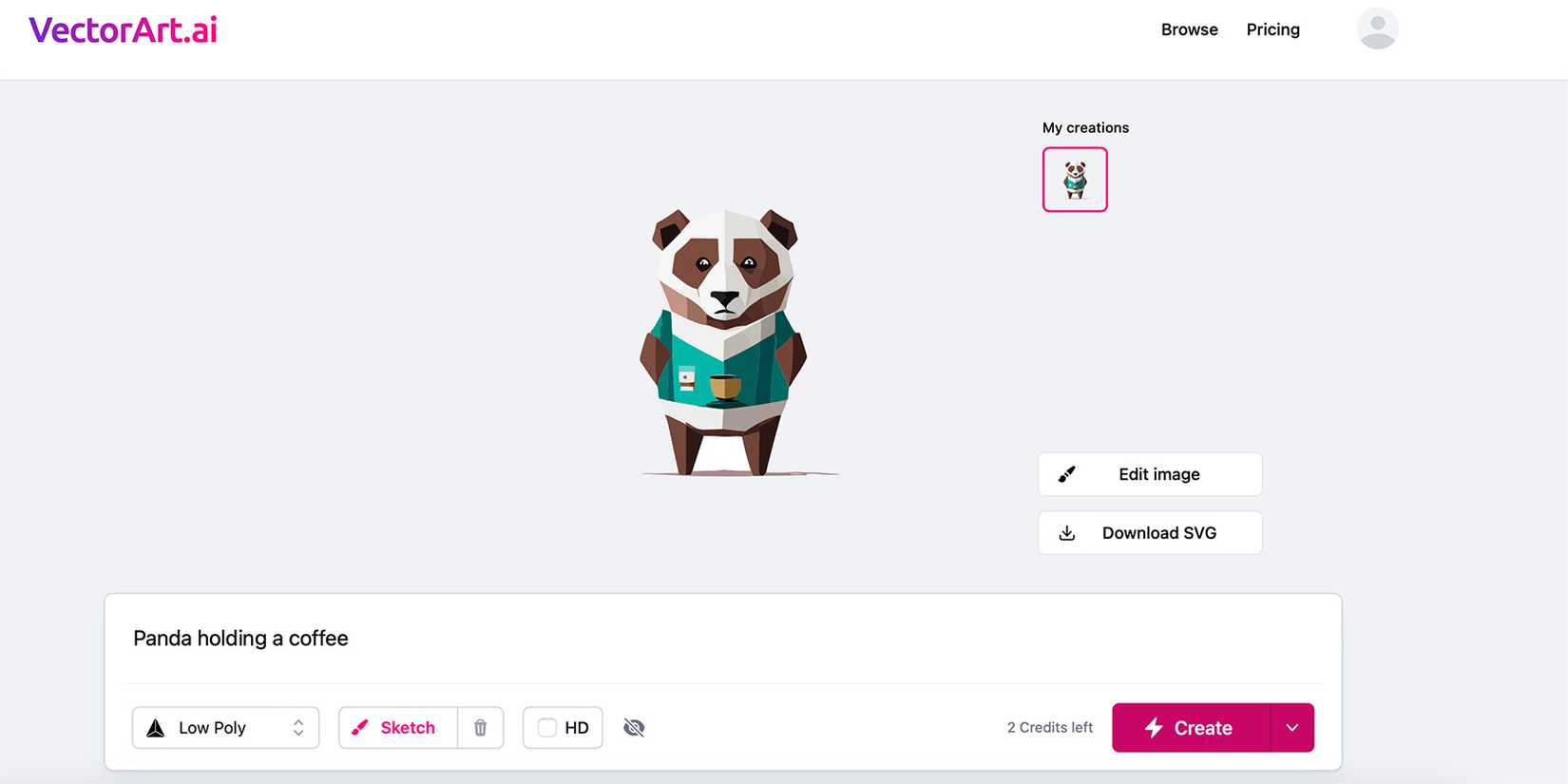1568x784 pixels.
Task: Click the Create button
Action: pyautogui.click(x=1191, y=728)
